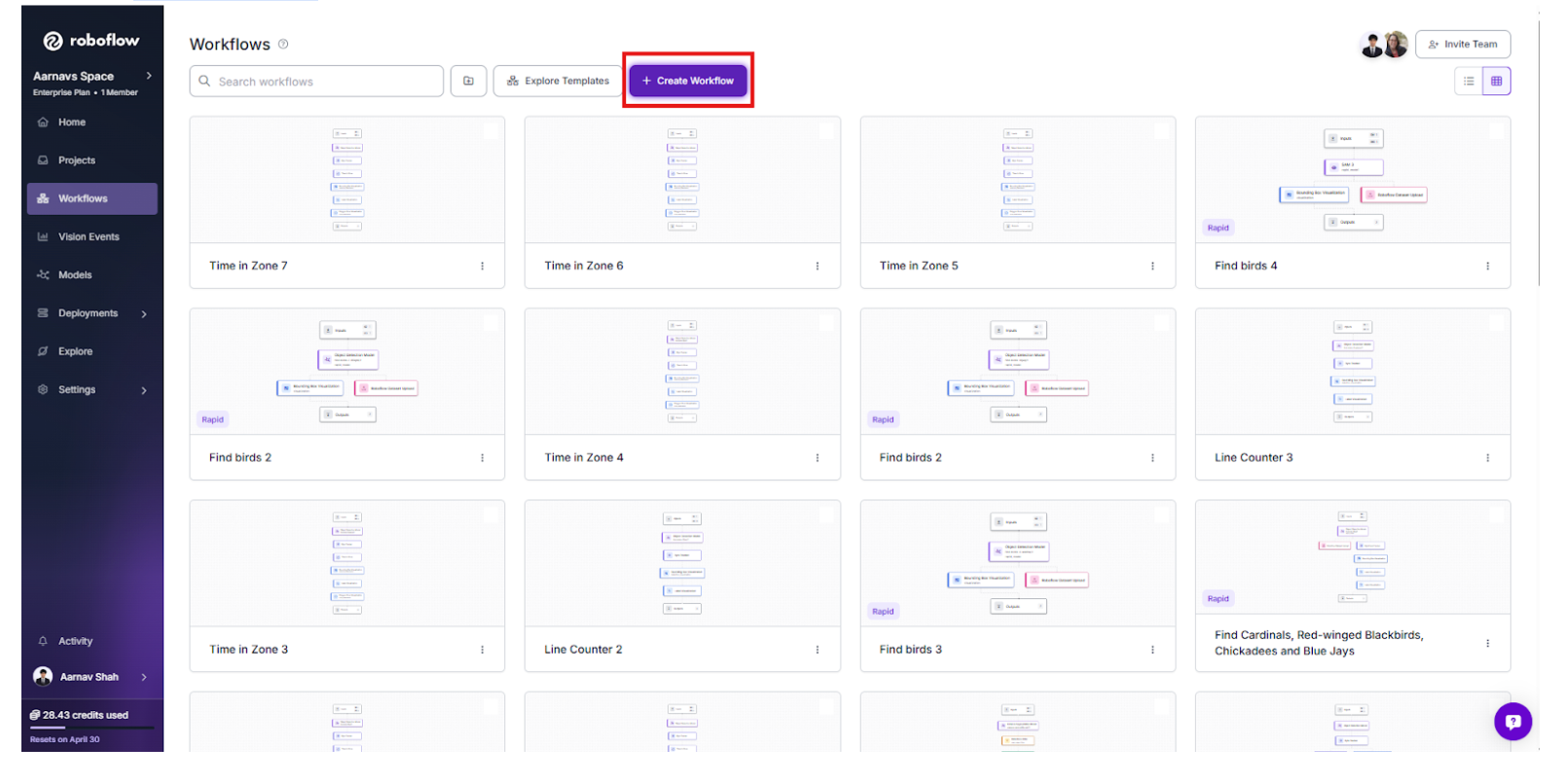The width and height of the screenshot is (1563, 784).
Task: Select checkbox on Time in Zone 4 card
Action: [826, 323]
